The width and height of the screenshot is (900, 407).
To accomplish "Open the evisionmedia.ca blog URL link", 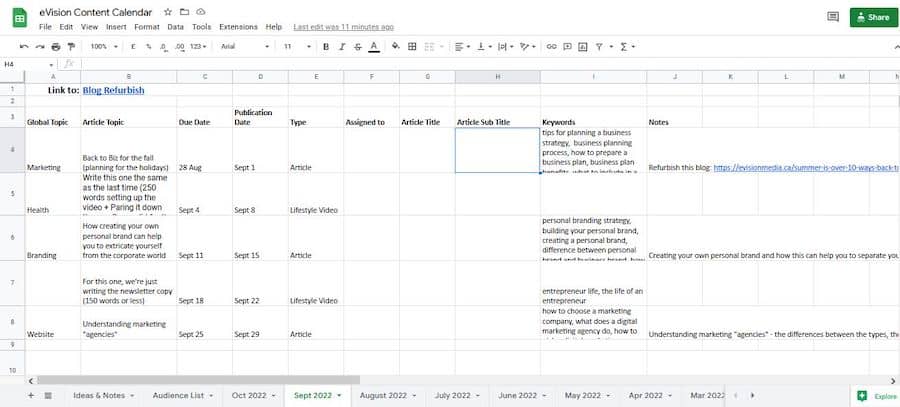I will [806, 168].
